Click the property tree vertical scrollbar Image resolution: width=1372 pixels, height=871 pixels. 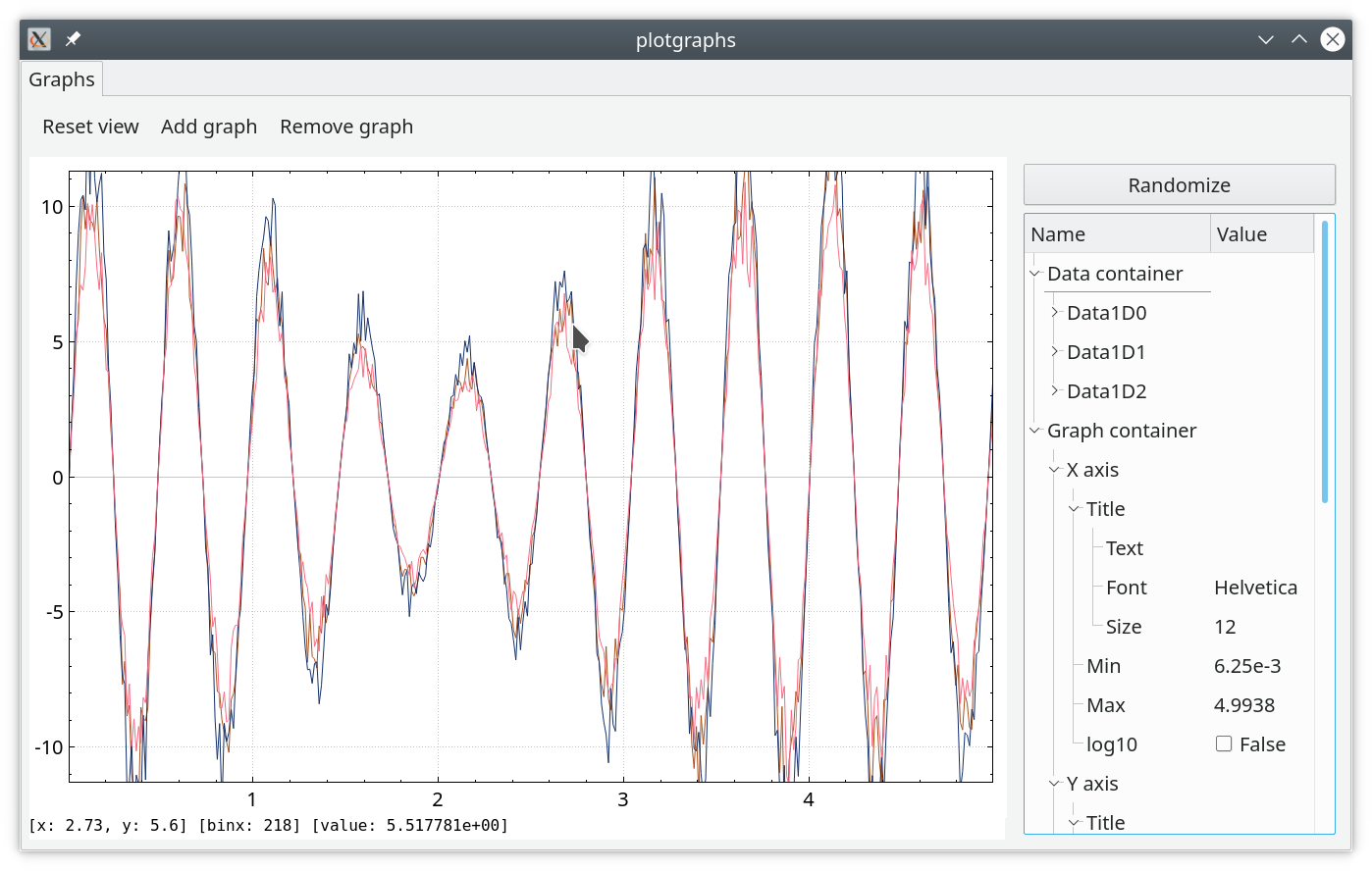[1325, 362]
